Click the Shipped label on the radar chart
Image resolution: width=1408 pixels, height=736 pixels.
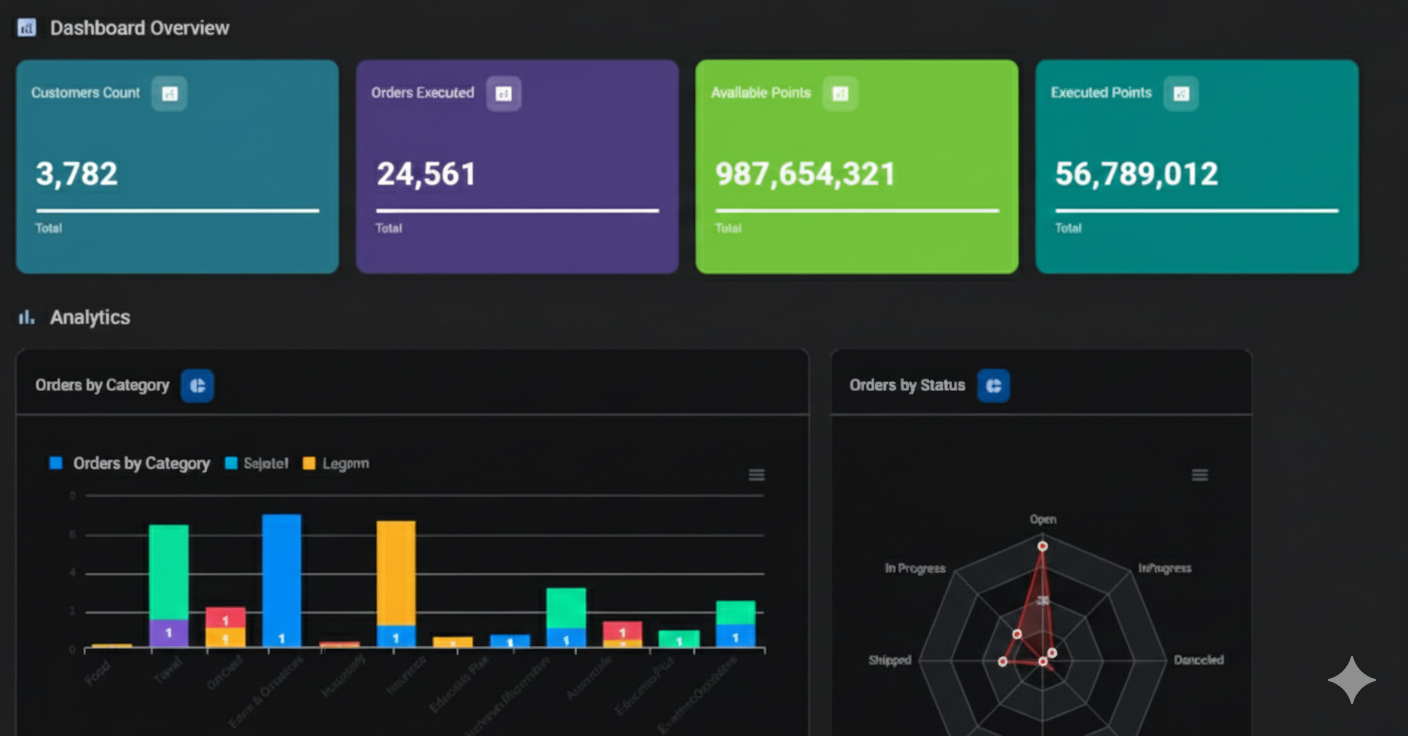click(890, 659)
